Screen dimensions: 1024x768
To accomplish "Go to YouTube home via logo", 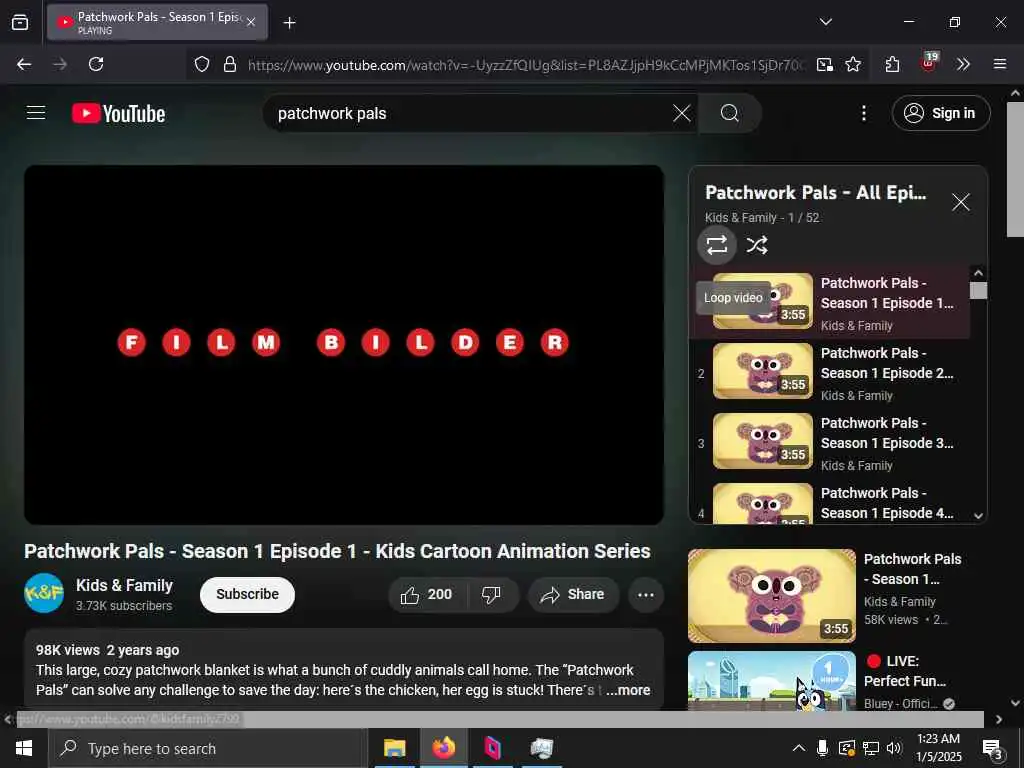I will pyautogui.click(x=118, y=114).
